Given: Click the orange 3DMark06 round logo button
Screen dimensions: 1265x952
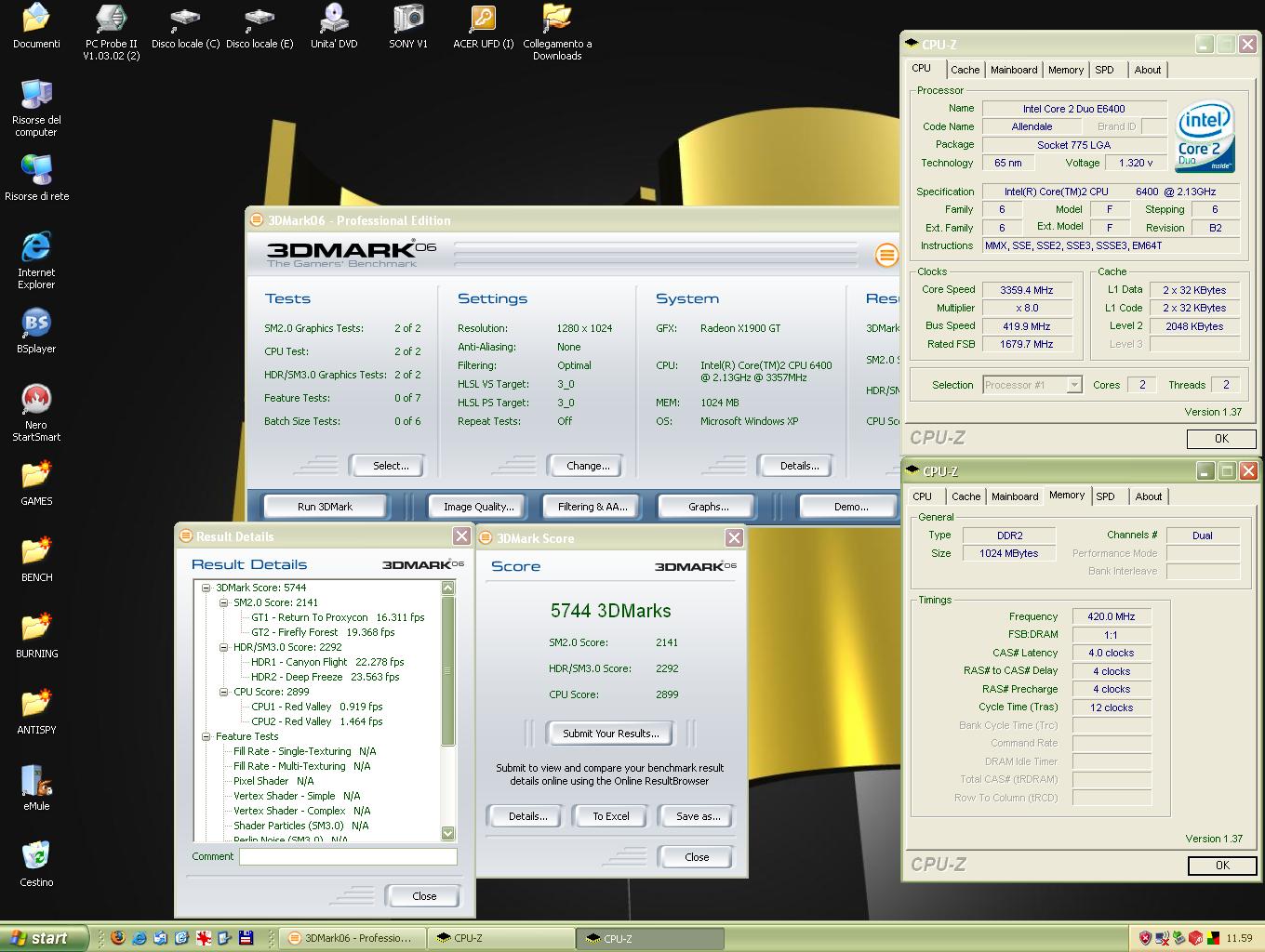Looking at the screenshot, I should click(x=886, y=255).
